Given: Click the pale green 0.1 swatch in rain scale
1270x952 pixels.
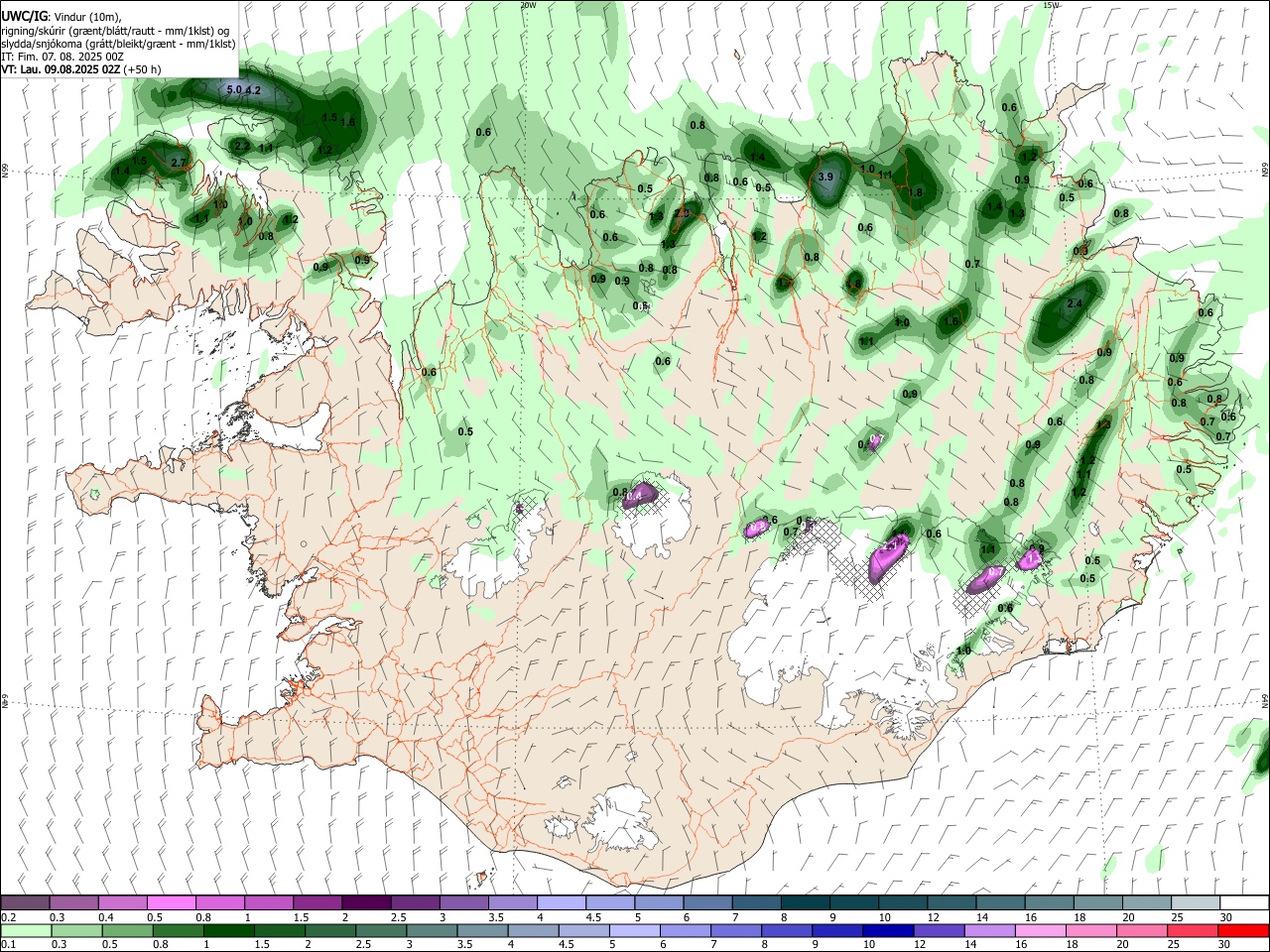Looking at the screenshot, I should 25,930.
